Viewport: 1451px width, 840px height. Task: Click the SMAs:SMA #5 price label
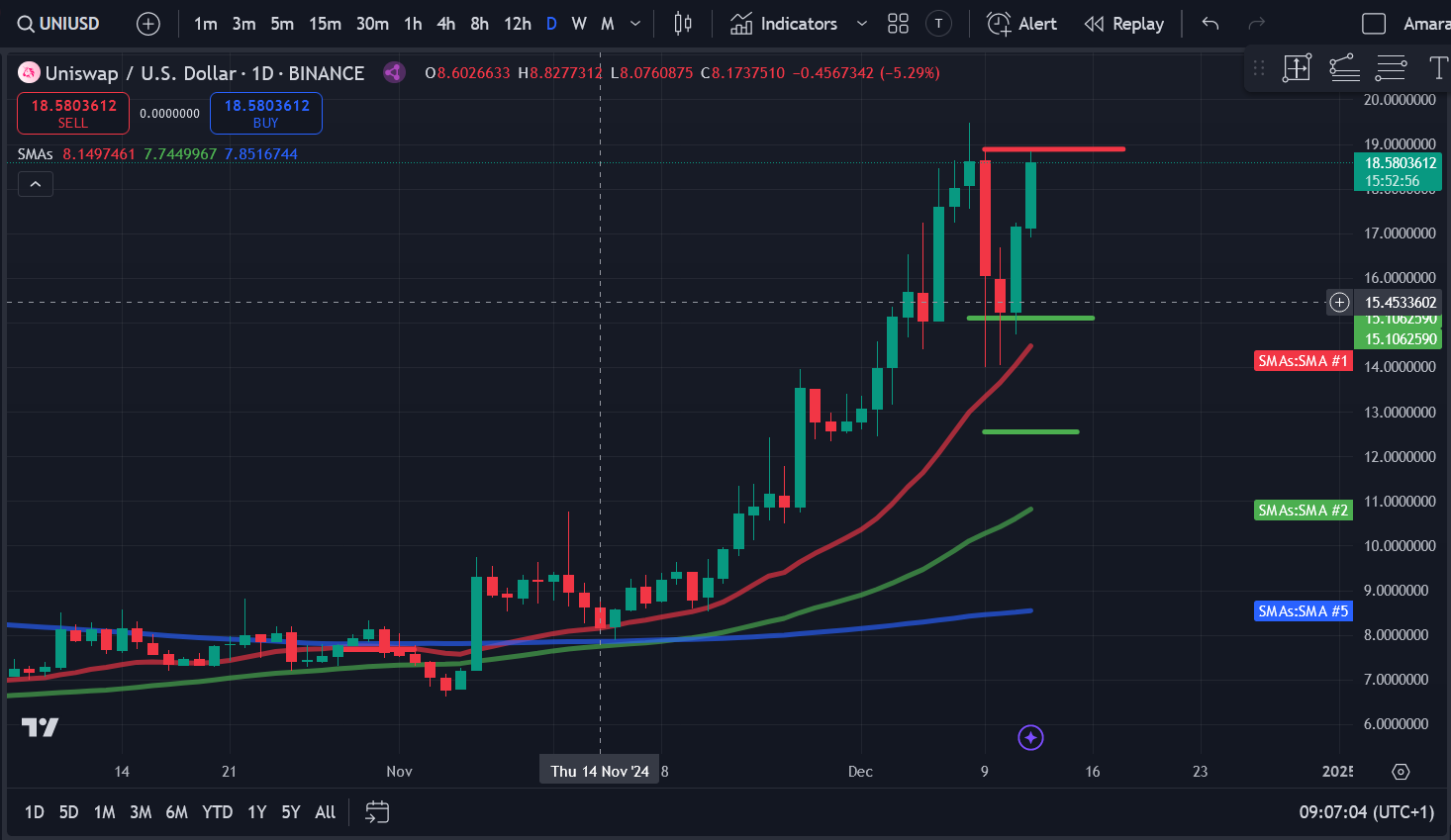pyautogui.click(x=1303, y=611)
